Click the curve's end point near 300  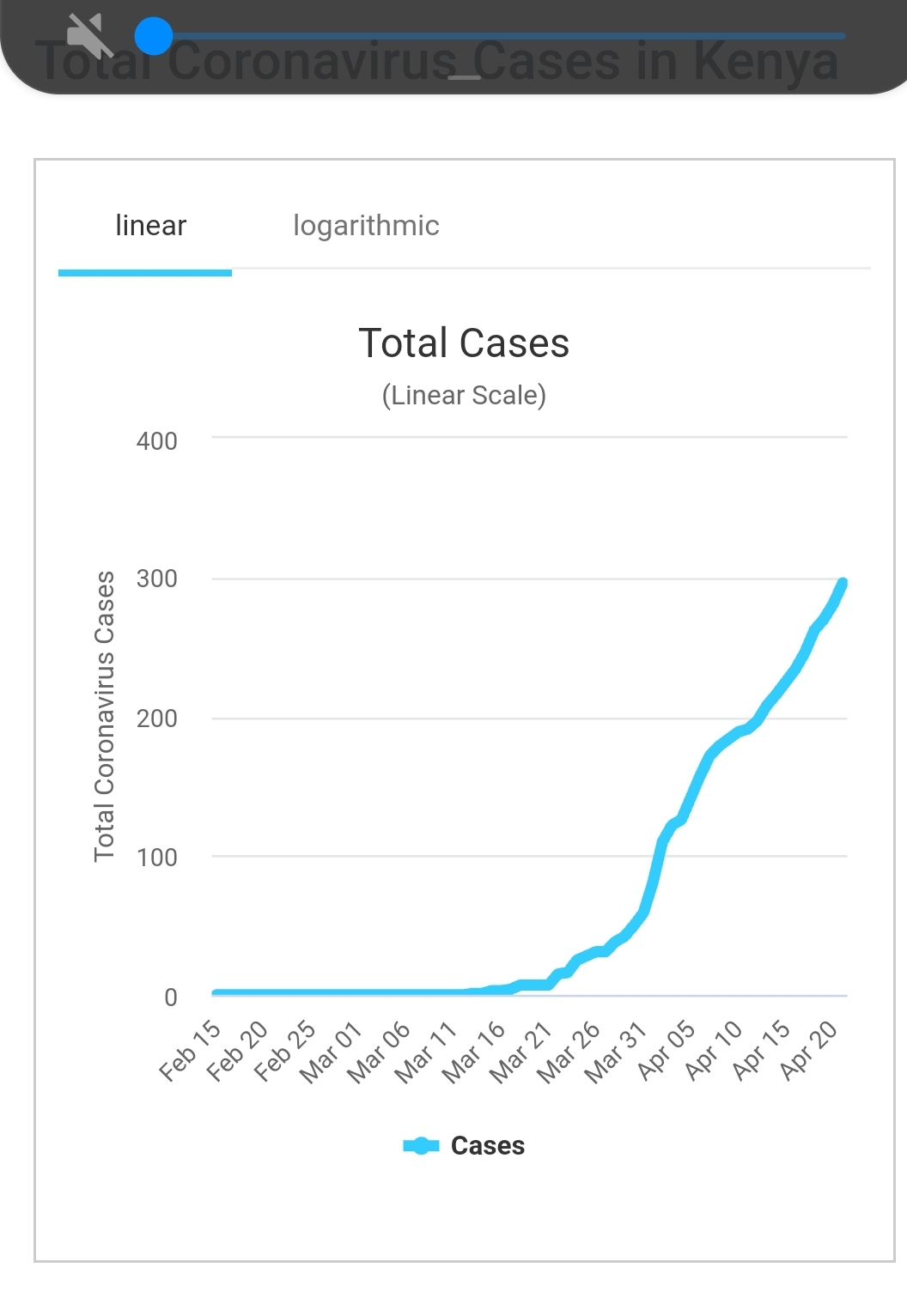(843, 584)
